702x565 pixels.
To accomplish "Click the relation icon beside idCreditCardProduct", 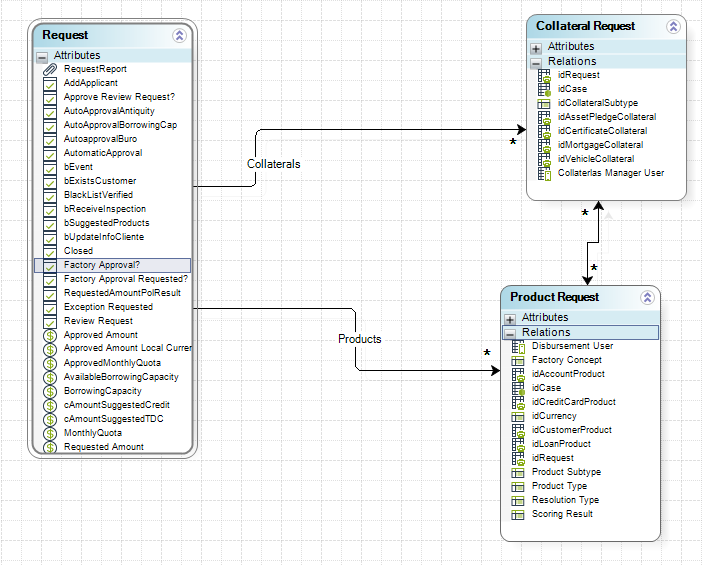I will click(x=518, y=402).
